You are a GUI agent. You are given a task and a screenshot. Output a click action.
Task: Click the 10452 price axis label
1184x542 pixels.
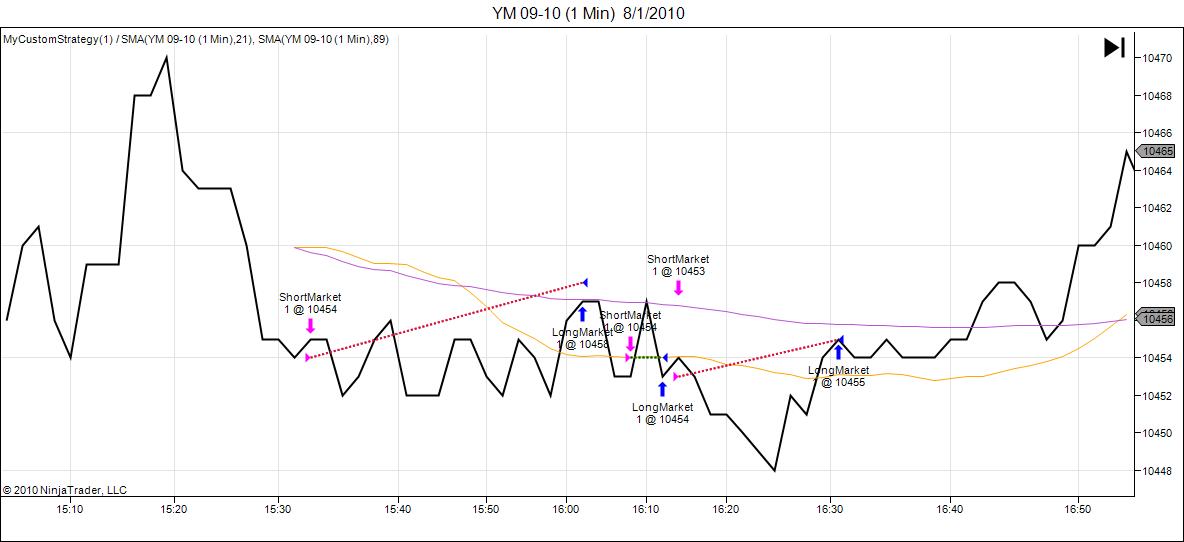1158,396
